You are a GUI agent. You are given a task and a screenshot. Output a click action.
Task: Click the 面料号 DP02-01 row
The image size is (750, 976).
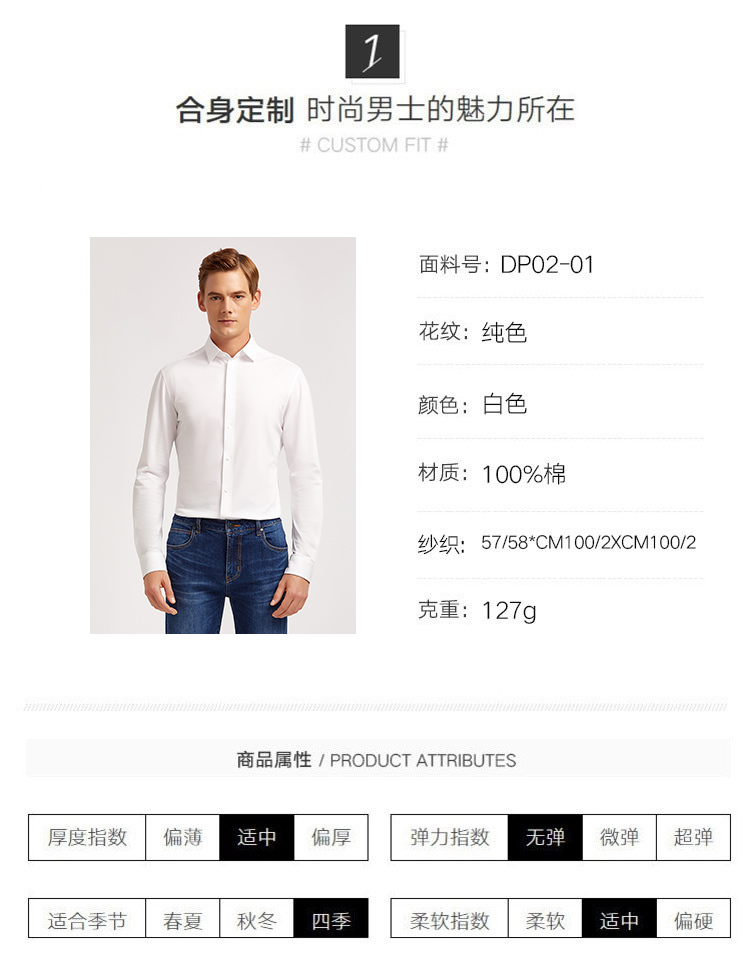pos(560,265)
